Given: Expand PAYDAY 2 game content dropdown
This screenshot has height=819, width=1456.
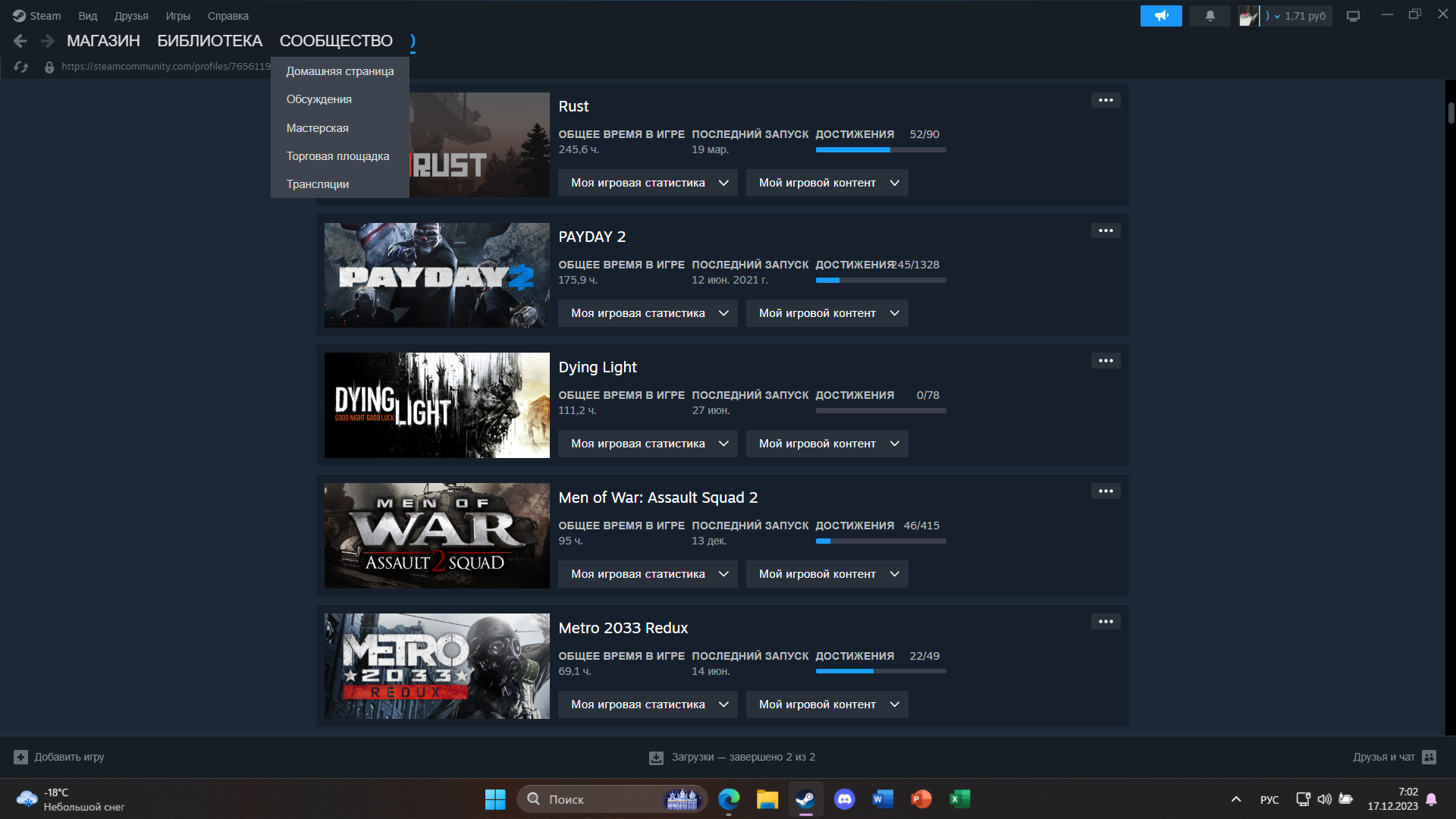Looking at the screenshot, I should [x=827, y=313].
